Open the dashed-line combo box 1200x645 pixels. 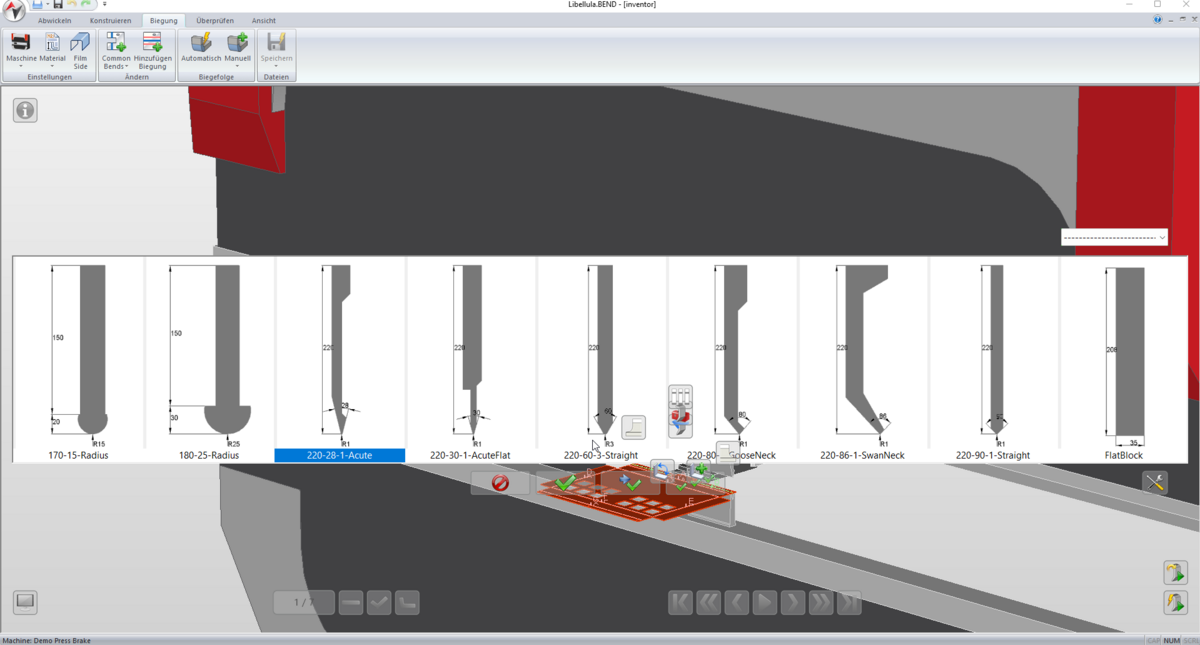point(1114,238)
